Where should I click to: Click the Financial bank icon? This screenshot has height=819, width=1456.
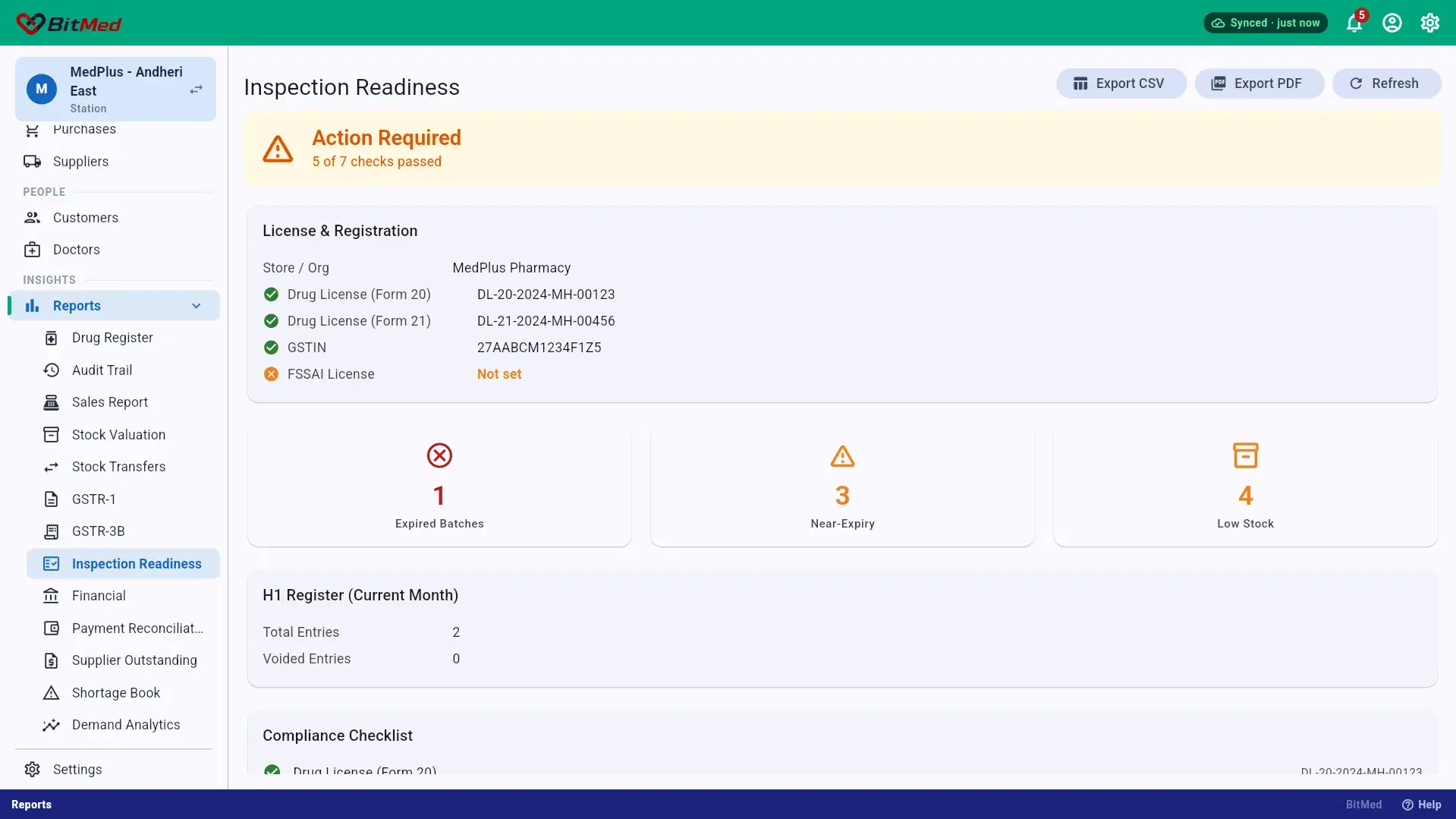click(x=51, y=596)
